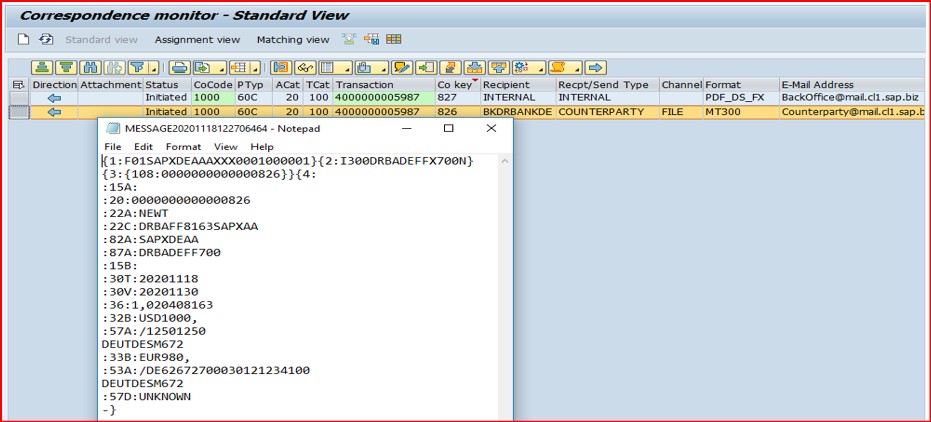Click the FILE channel cell

(681, 112)
